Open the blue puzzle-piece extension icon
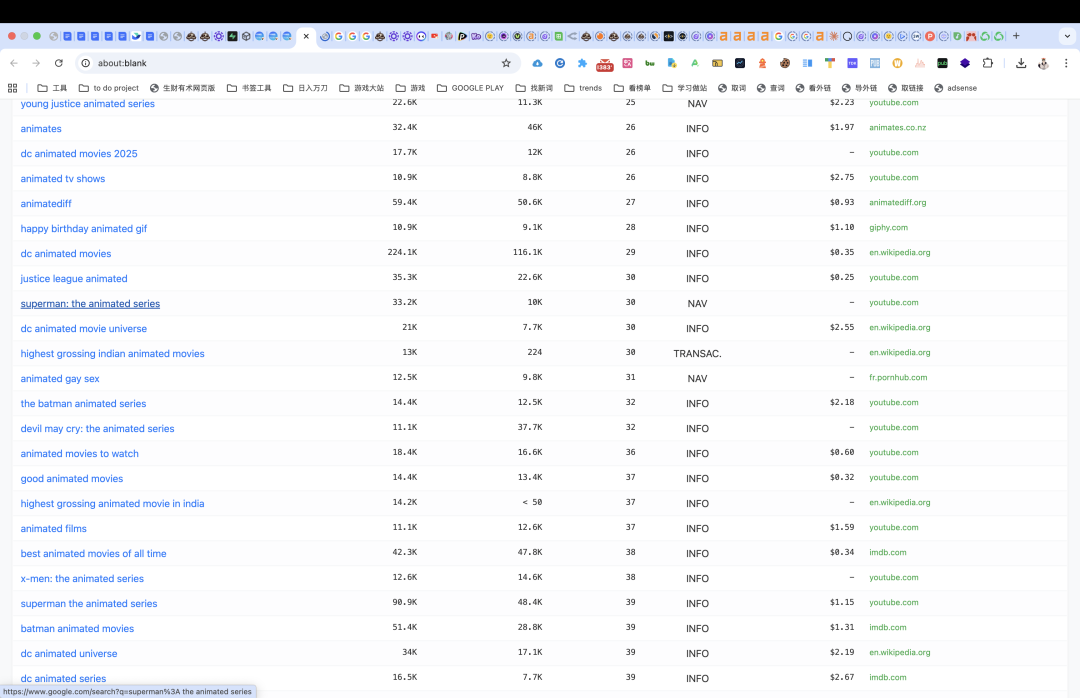 [582, 63]
